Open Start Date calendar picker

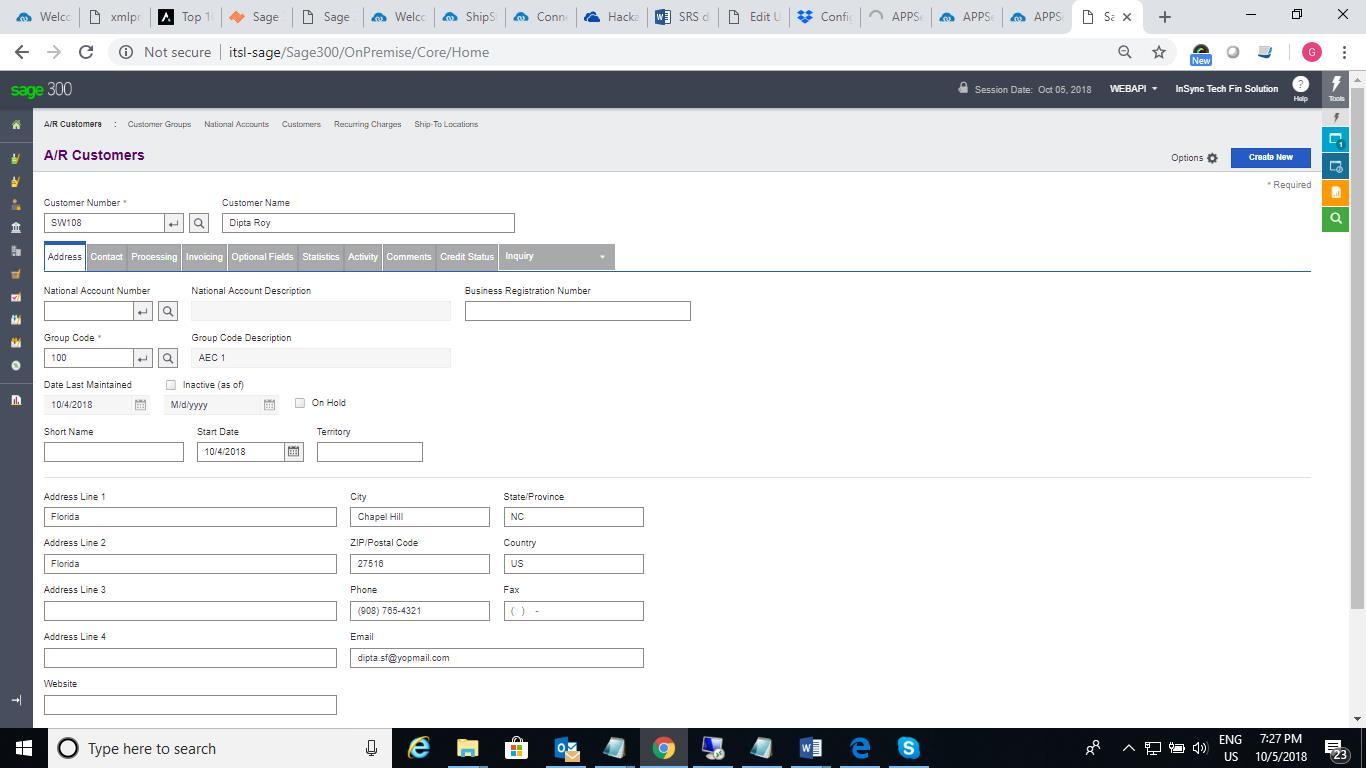pos(293,452)
